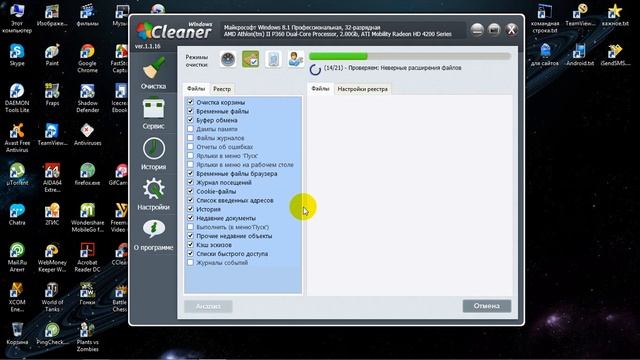
Task: Enable Ярлыки в меню Пуск checkbox
Action: [x=191, y=156]
